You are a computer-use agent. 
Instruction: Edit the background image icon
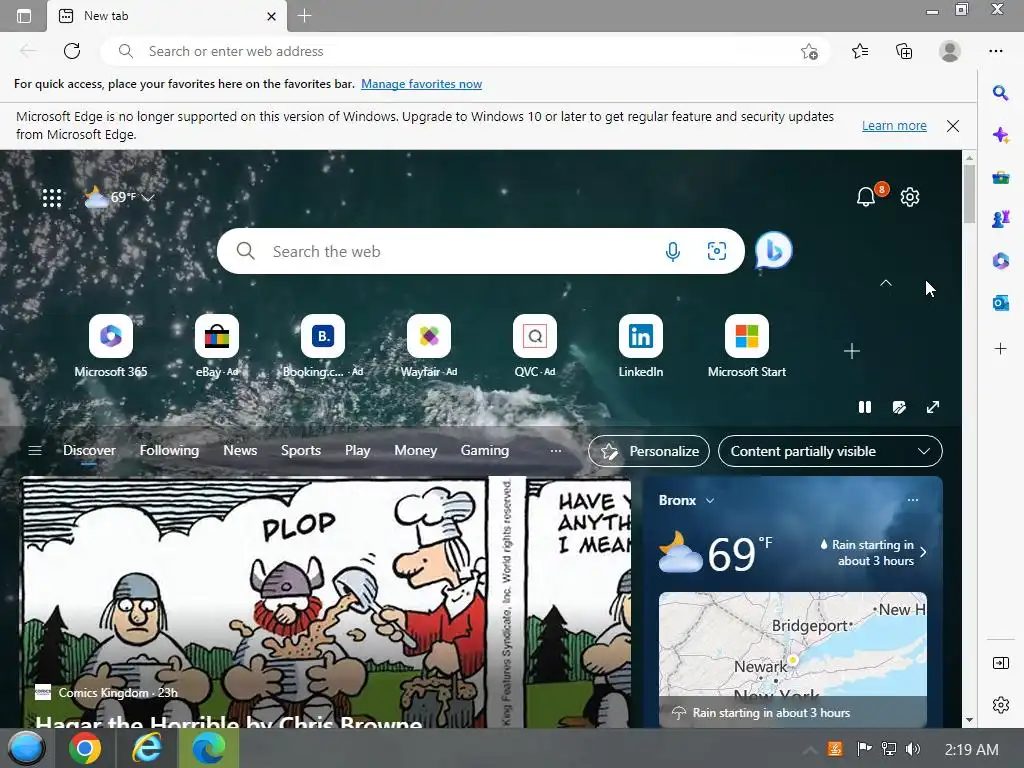899,408
